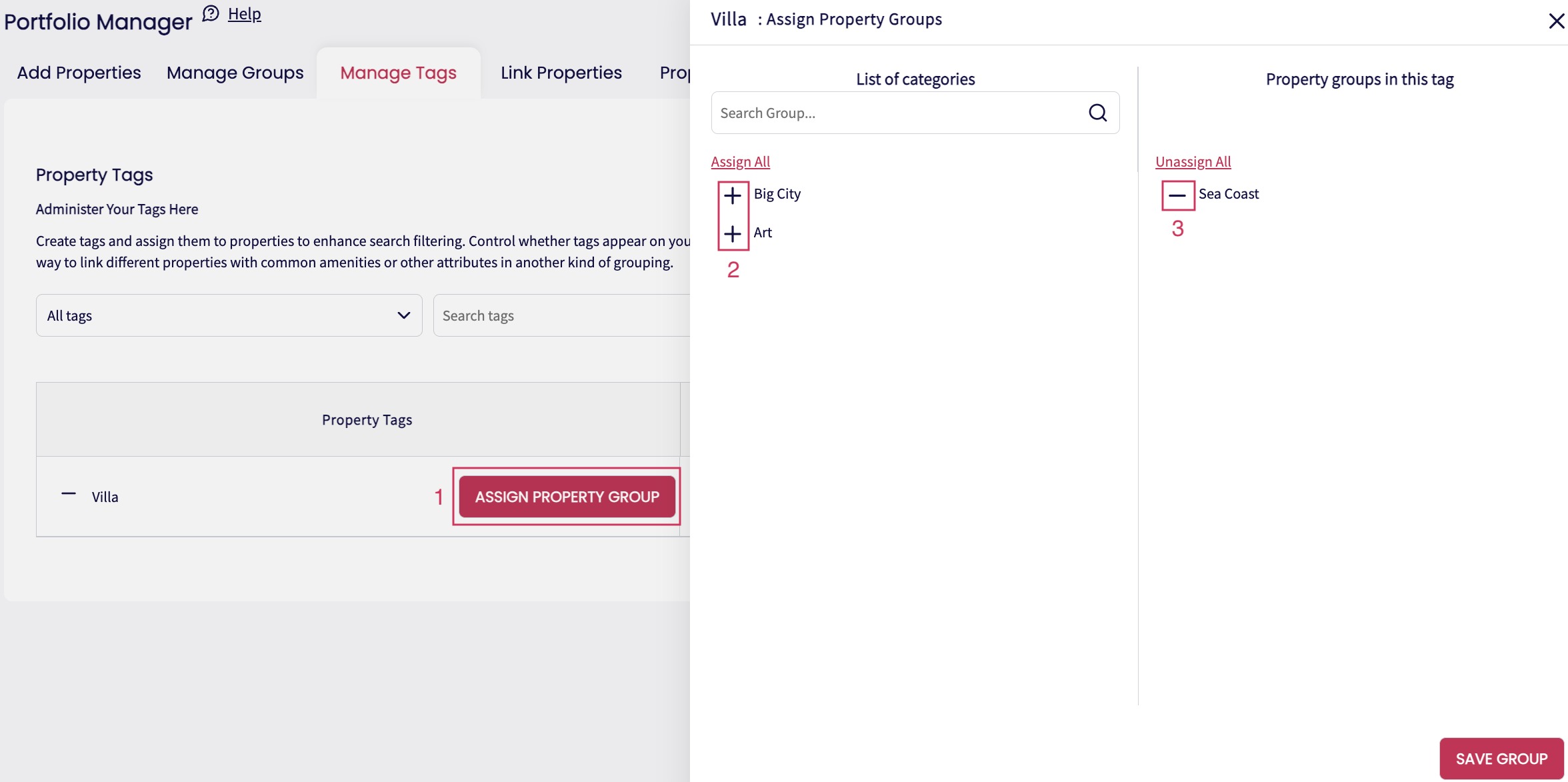This screenshot has height=782, width=1568.
Task: Click the Assign All link
Action: [740, 161]
